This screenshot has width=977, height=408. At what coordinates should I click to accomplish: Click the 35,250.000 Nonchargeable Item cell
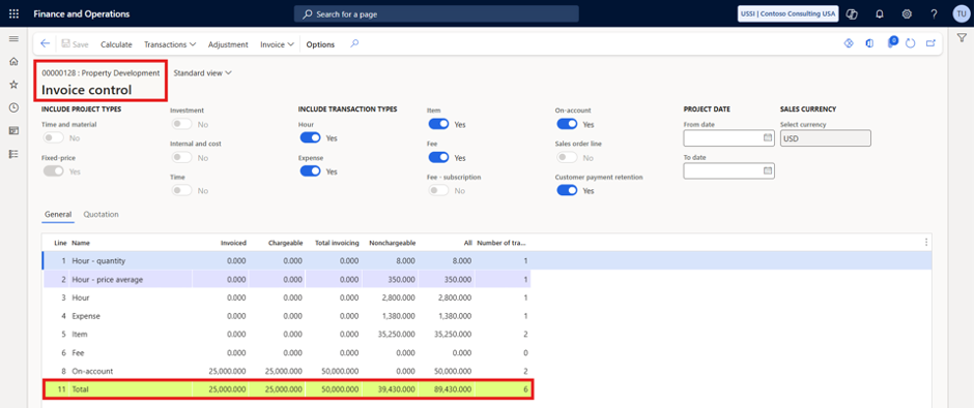(x=389, y=334)
